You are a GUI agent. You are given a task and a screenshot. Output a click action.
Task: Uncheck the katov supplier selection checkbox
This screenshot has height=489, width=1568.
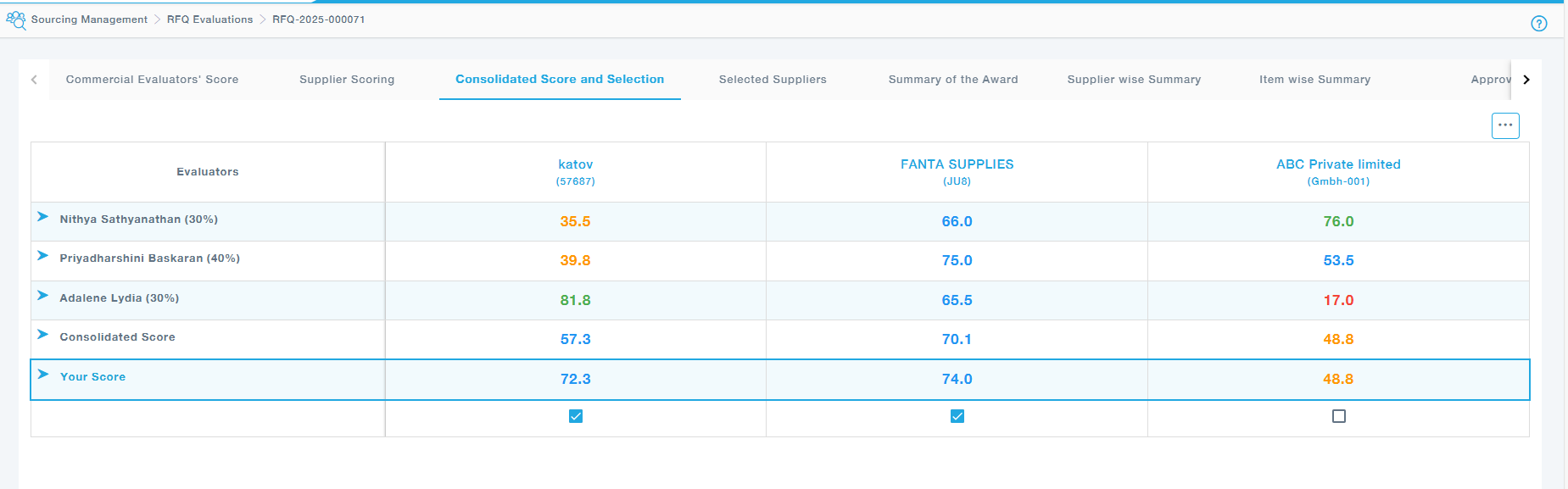pyautogui.click(x=576, y=416)
